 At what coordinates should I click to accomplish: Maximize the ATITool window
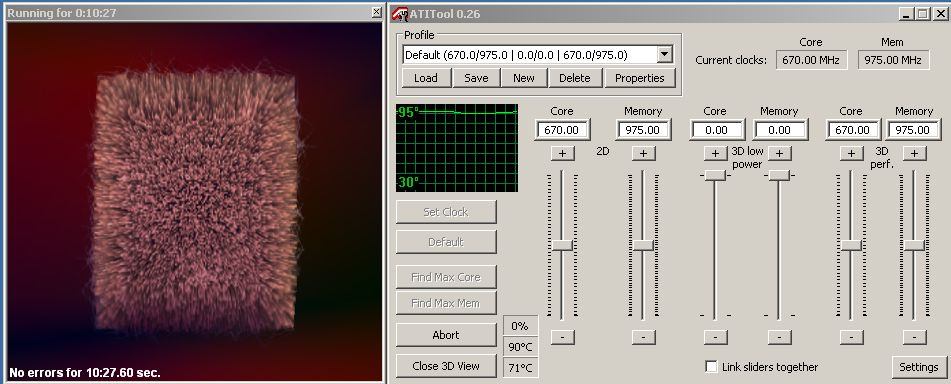click(922, 13)
